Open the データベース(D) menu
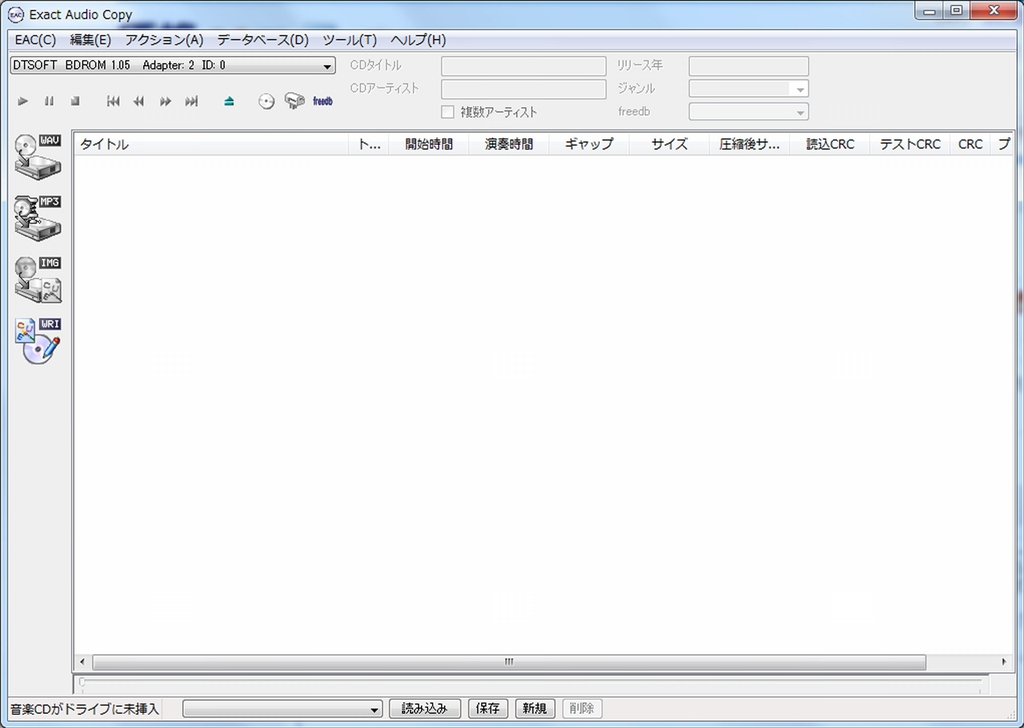The image size is (1024, 728). click(x=263, y=40)
